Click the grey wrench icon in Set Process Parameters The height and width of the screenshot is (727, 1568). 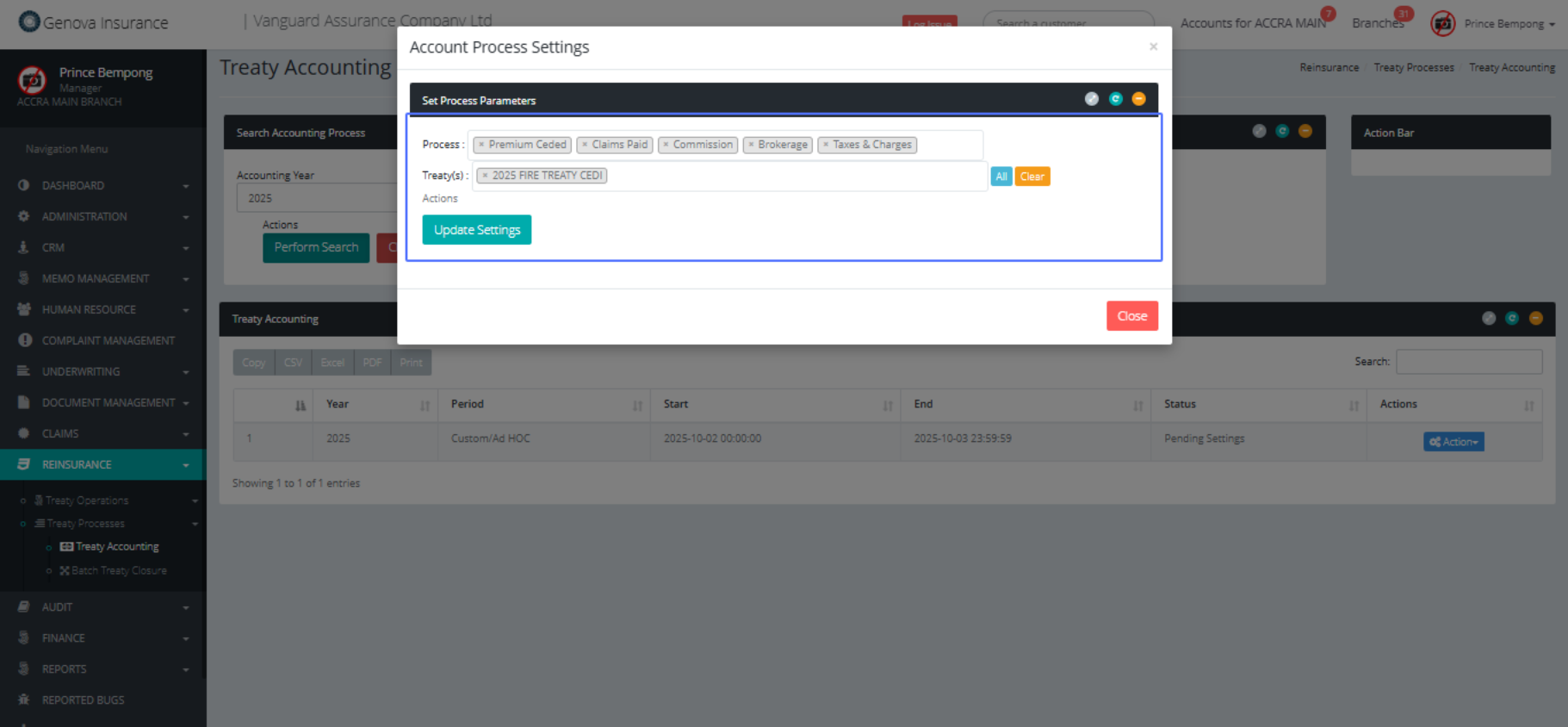click(1091, 99)
